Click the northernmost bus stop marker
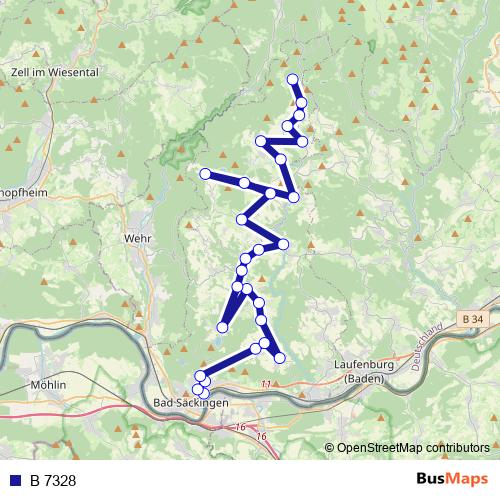This screenshot has height=500, width=500. [x=292, y=79]
